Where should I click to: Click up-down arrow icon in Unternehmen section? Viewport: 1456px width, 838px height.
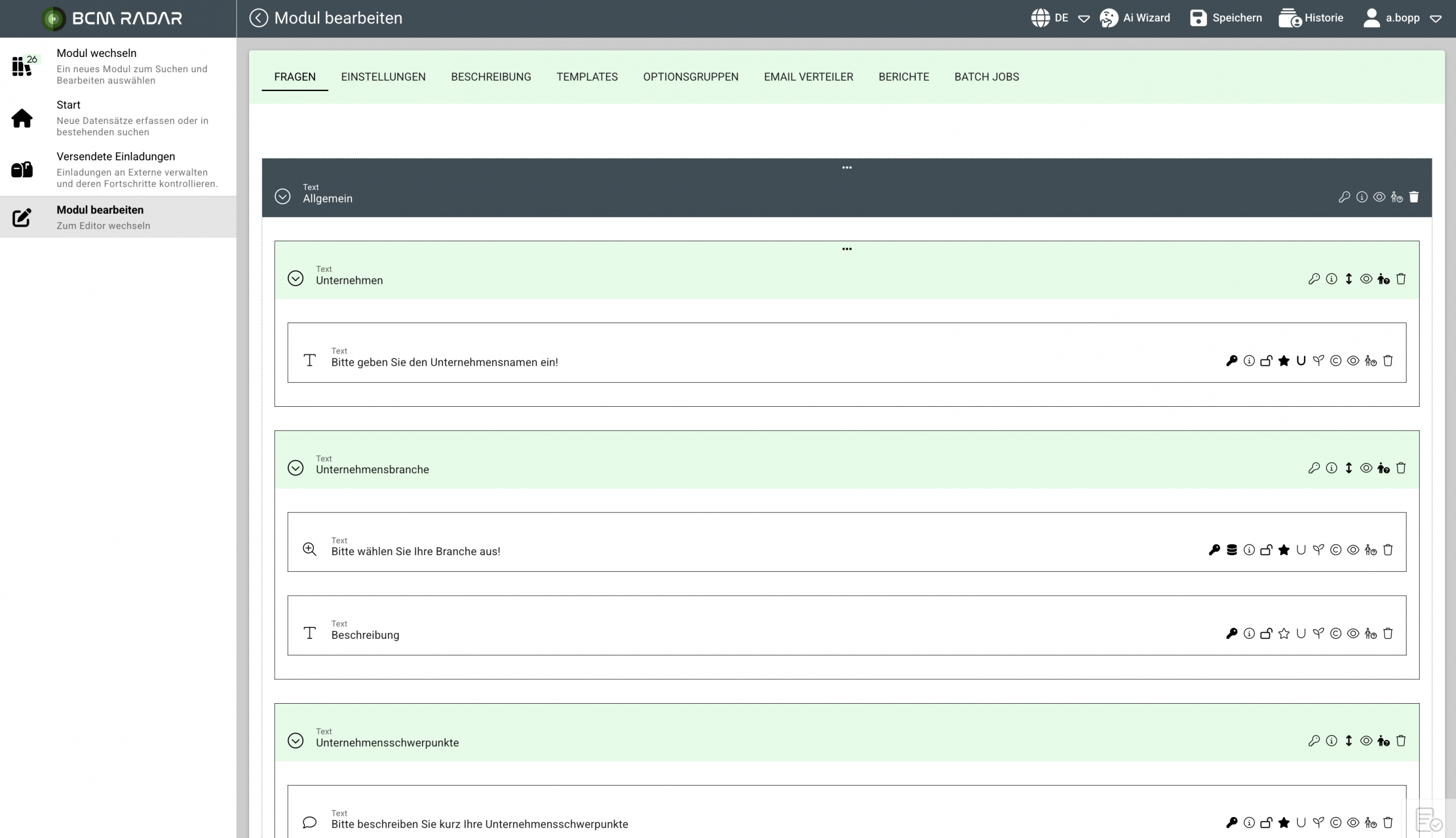click(x=1349, y=279)
